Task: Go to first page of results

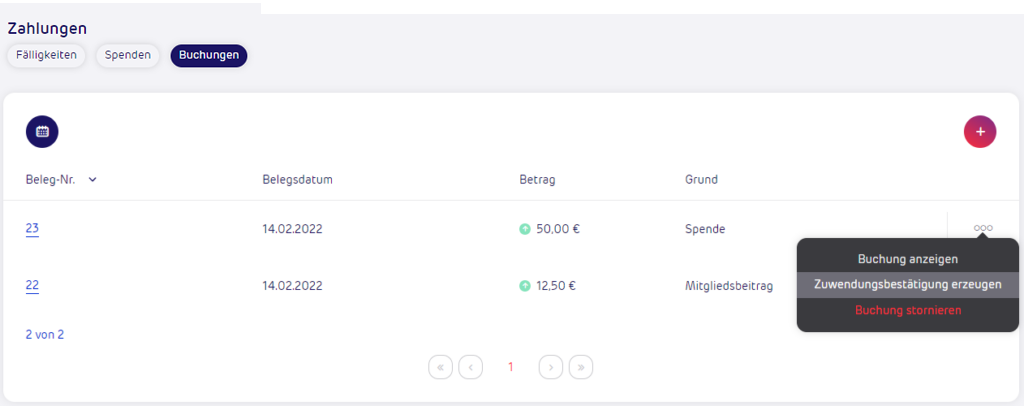Action: [x=440, y=367]
